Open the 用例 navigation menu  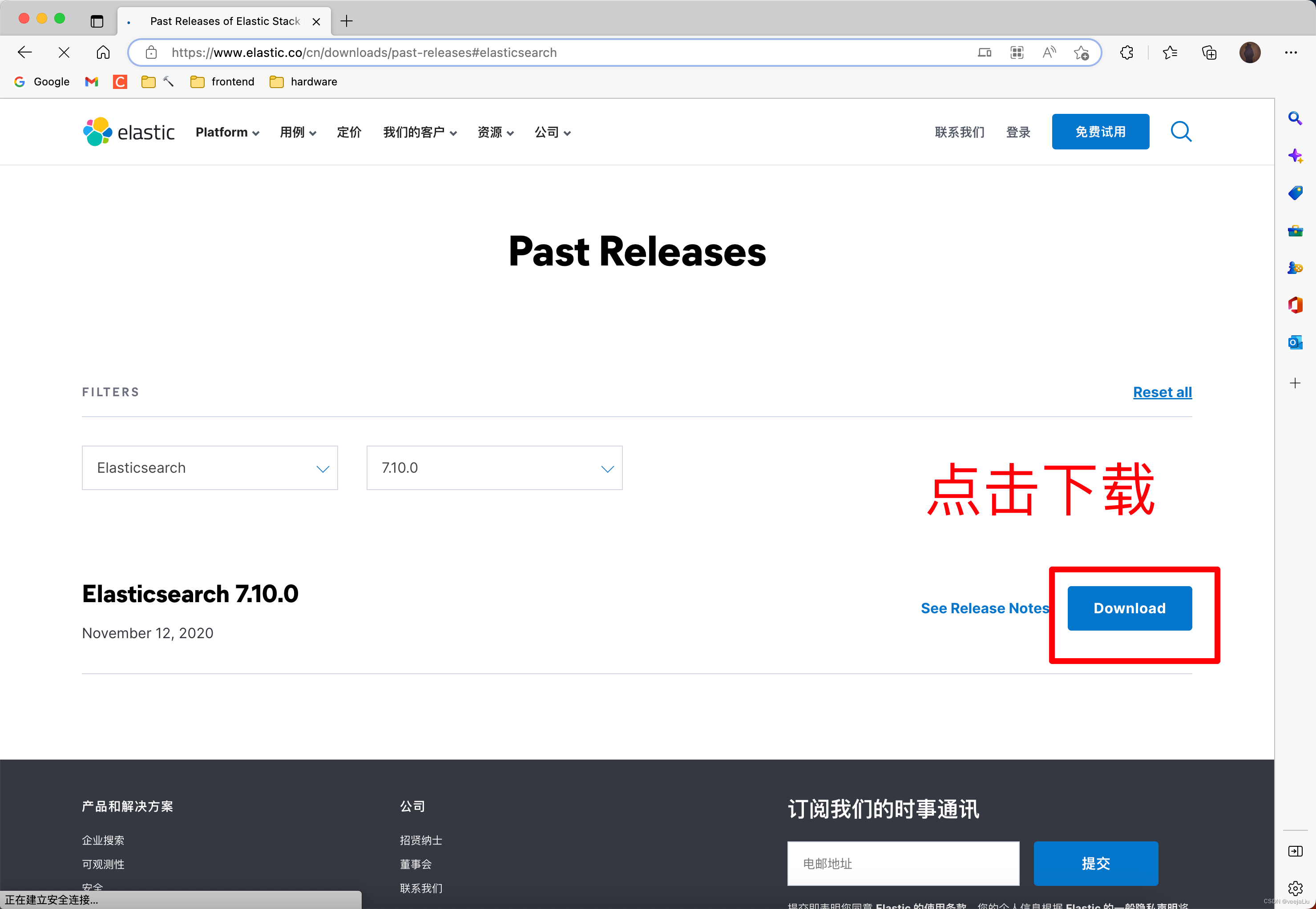tap(294, 131)
